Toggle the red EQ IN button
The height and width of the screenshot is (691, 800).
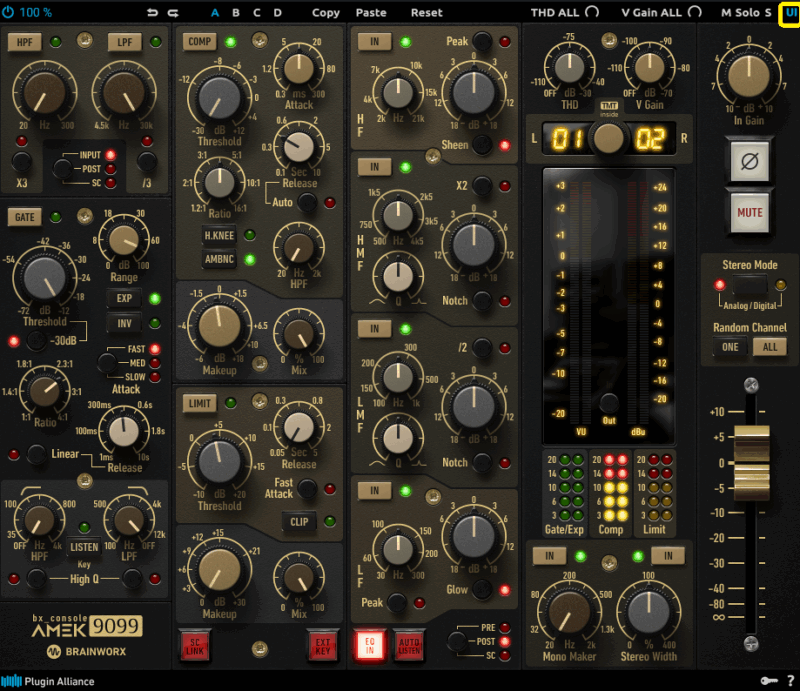coord(370,646)
